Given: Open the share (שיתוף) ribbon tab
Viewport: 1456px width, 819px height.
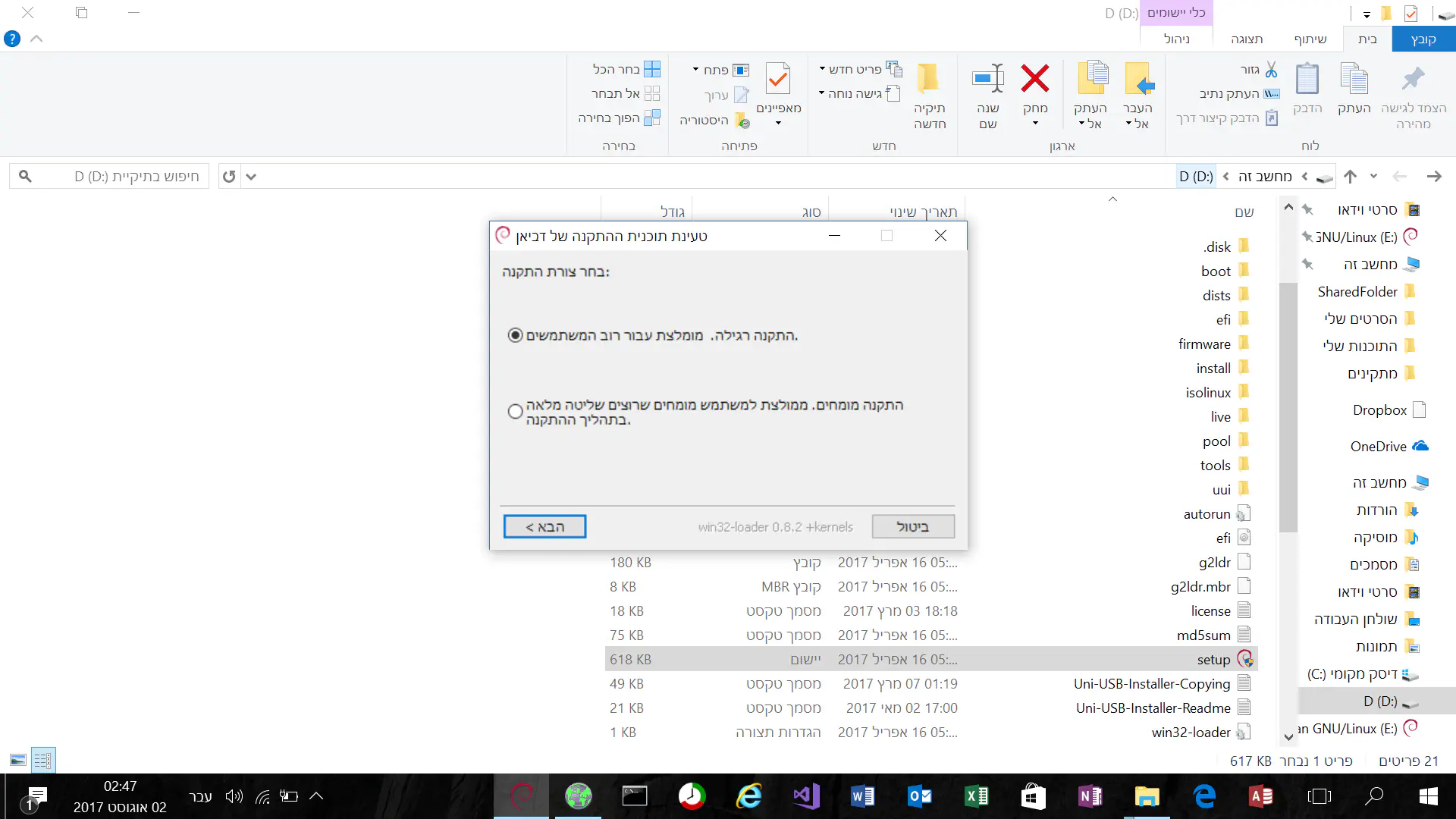Looking at the screenshot, I should click(x=1310, y=39).
